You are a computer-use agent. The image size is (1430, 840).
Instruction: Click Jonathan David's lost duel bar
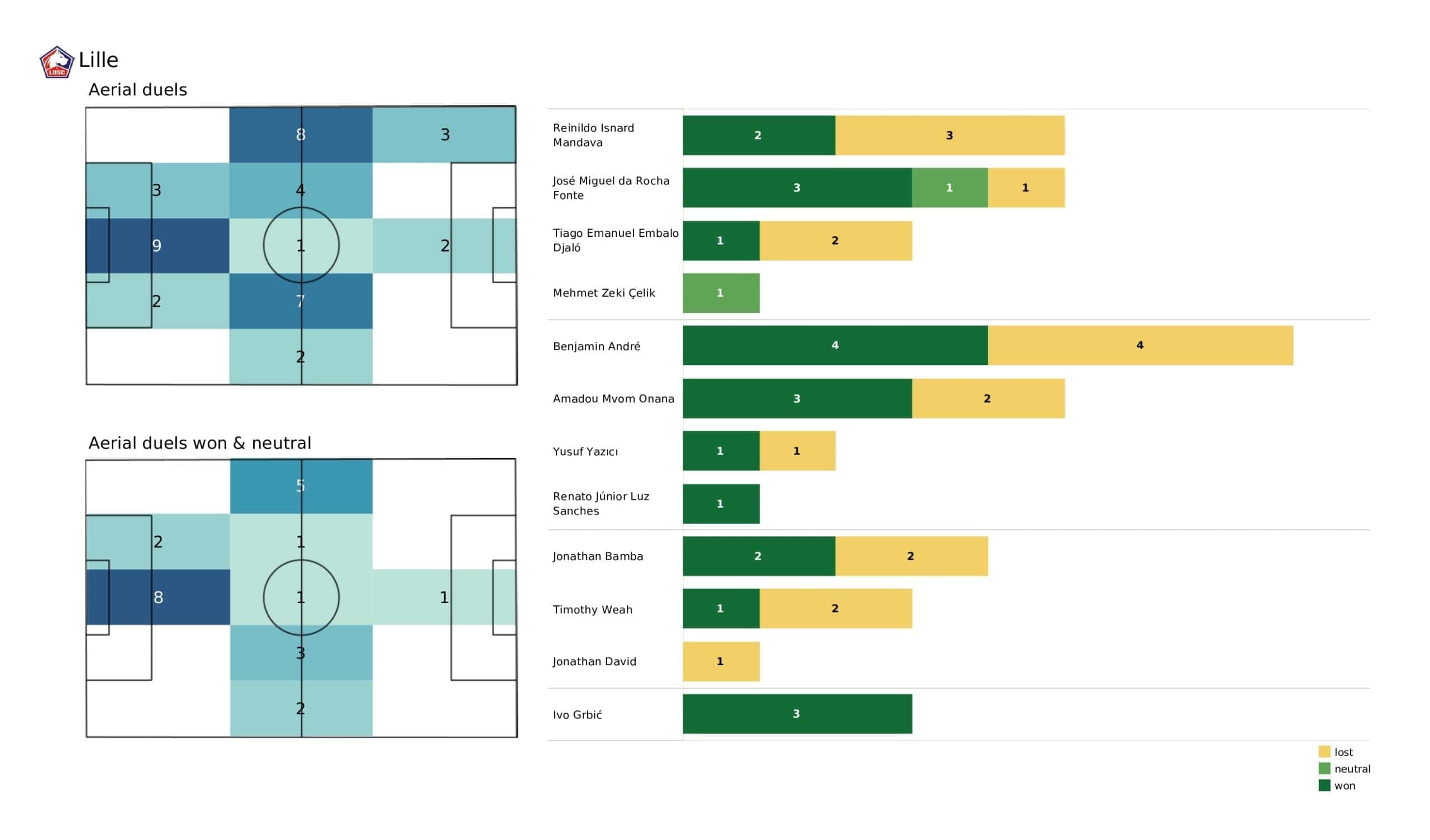pyautogui.click(x=721, y=661)
